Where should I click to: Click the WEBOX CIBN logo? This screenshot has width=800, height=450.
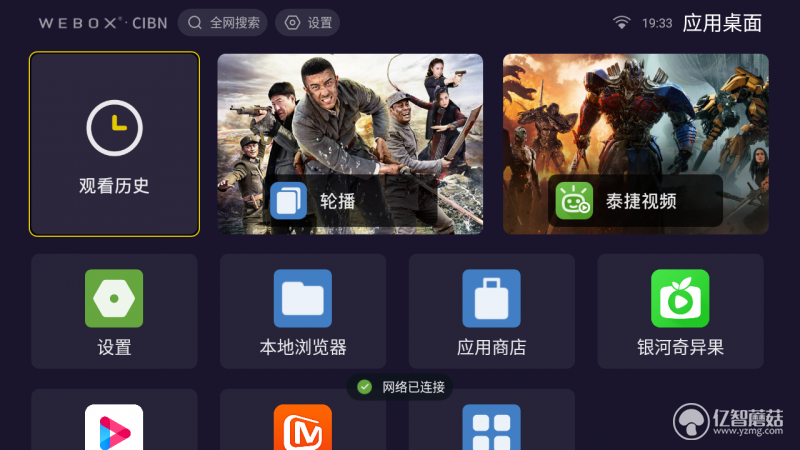(103, 23)
